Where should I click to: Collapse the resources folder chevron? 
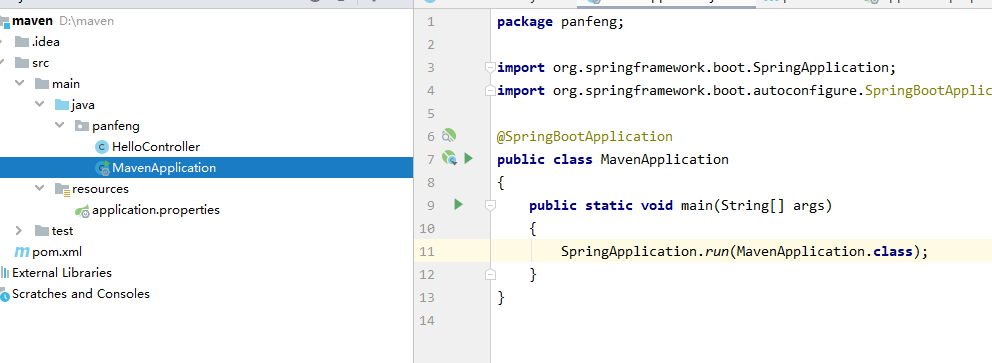point(39,188)
